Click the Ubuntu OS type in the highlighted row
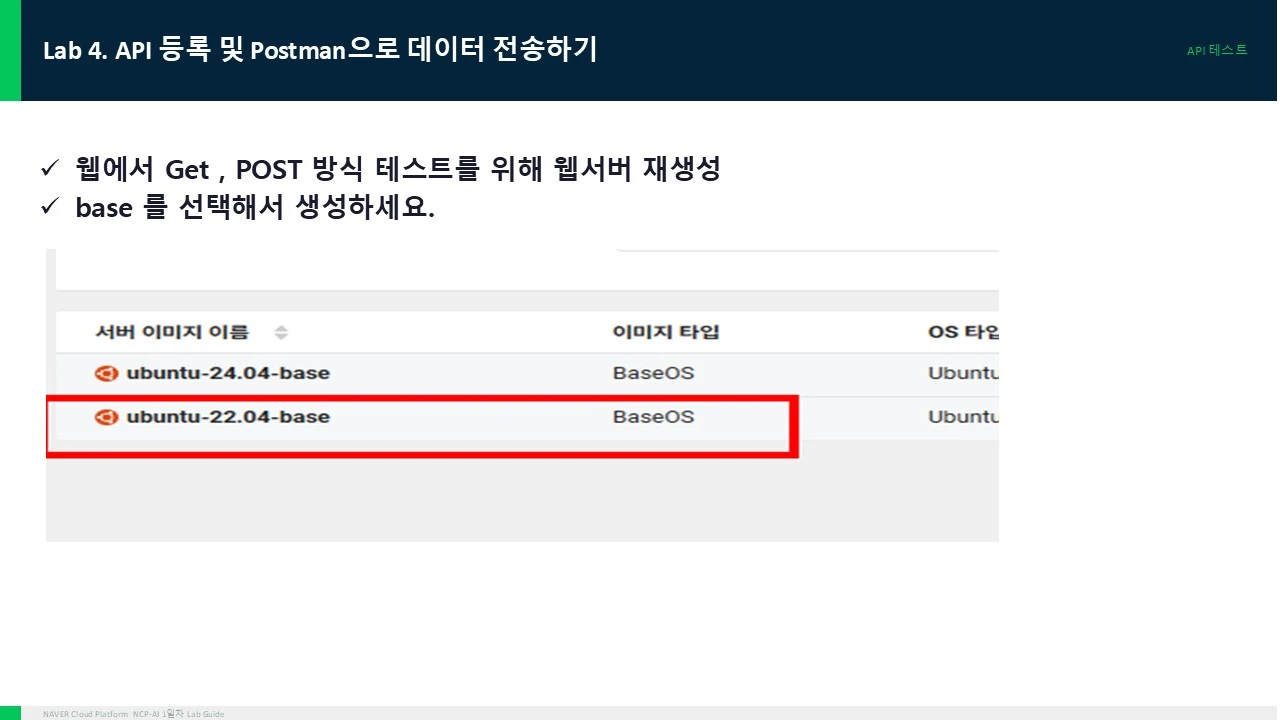 [x=963, y=417]
